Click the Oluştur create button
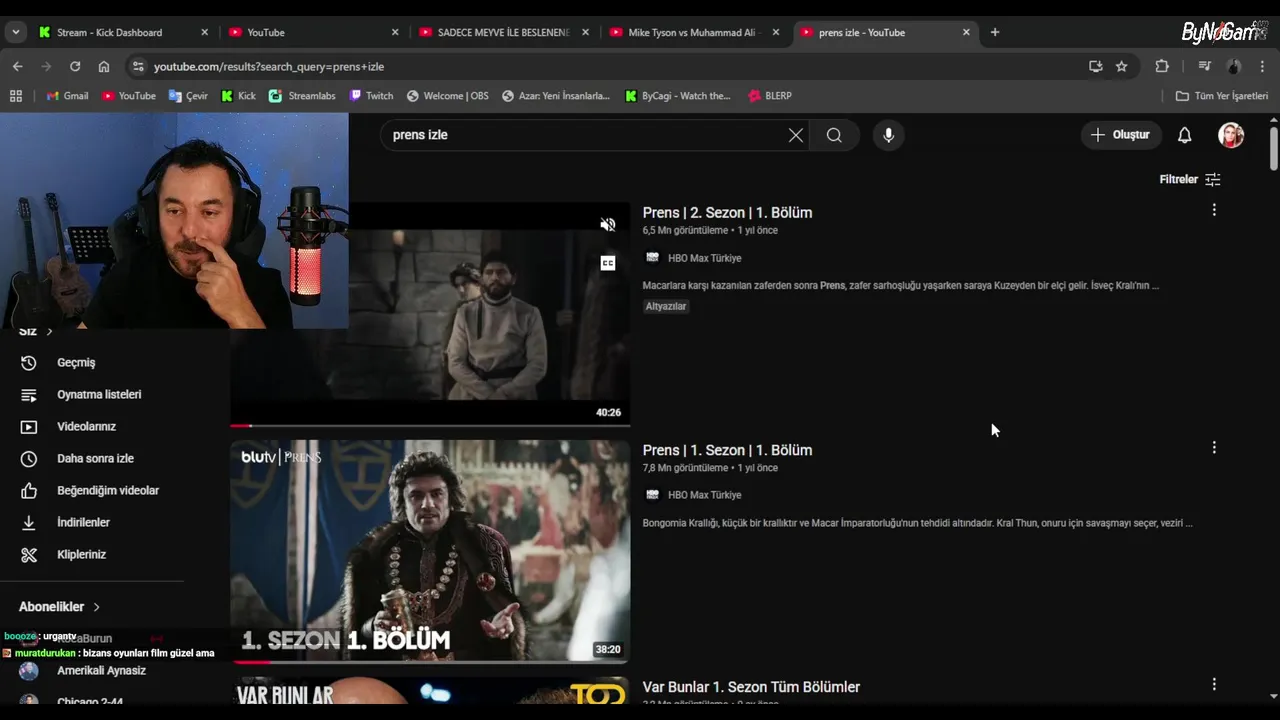This screenshot has width=1280, height=720. point(1120,135)
